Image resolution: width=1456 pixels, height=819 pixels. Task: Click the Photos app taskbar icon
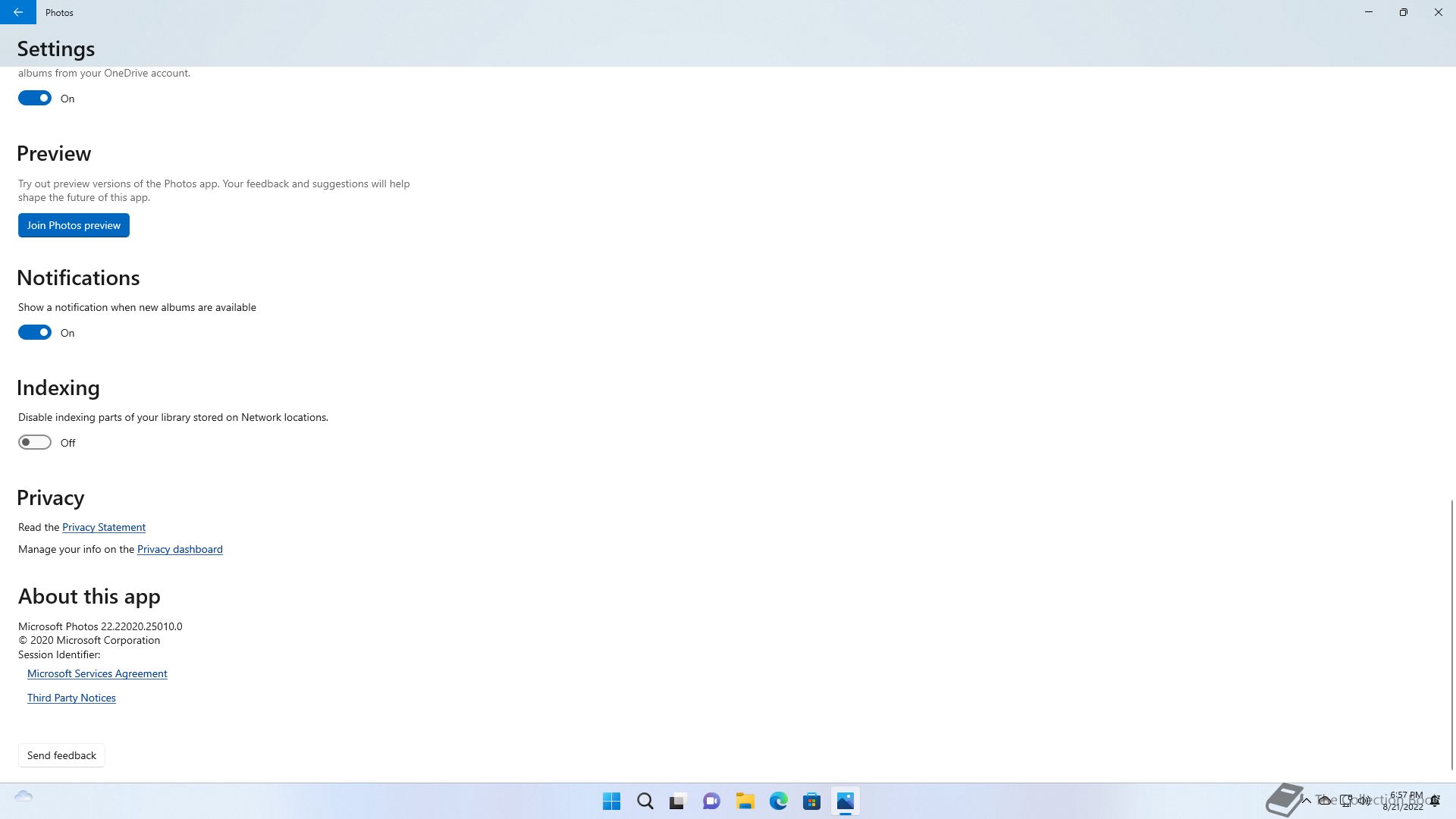pos(845,801)
